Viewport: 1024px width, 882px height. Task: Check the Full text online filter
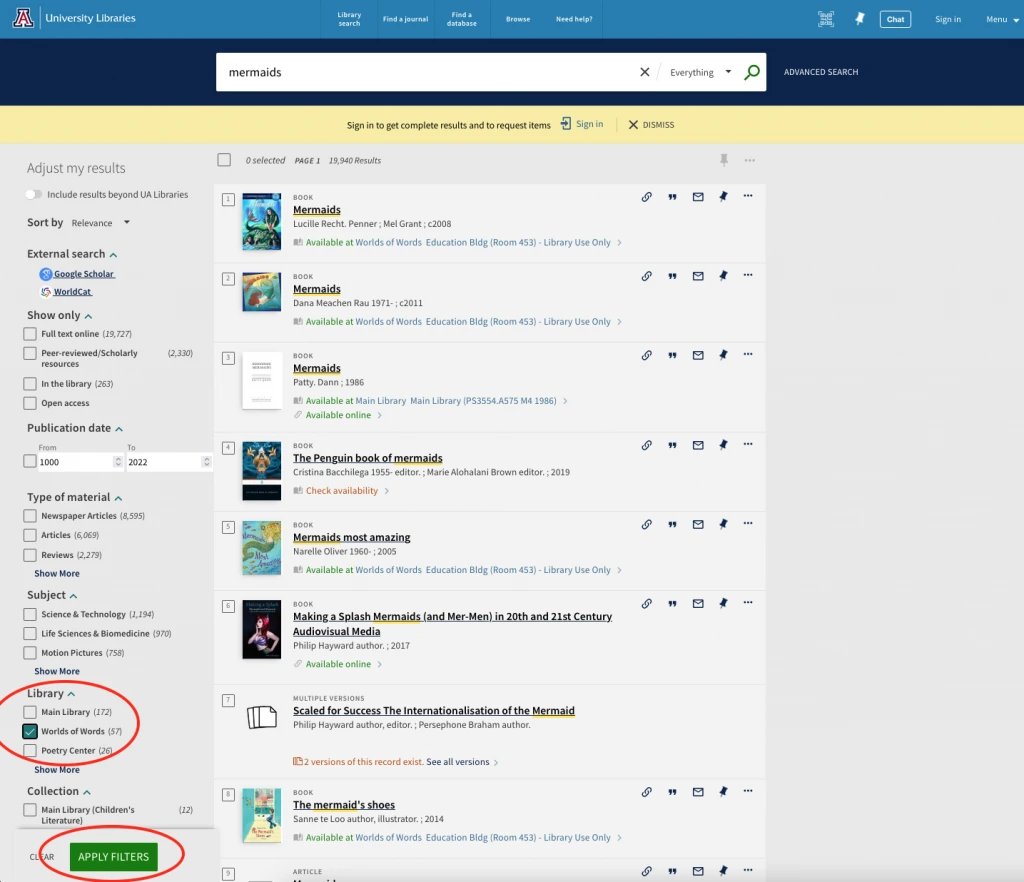(30, 334)
